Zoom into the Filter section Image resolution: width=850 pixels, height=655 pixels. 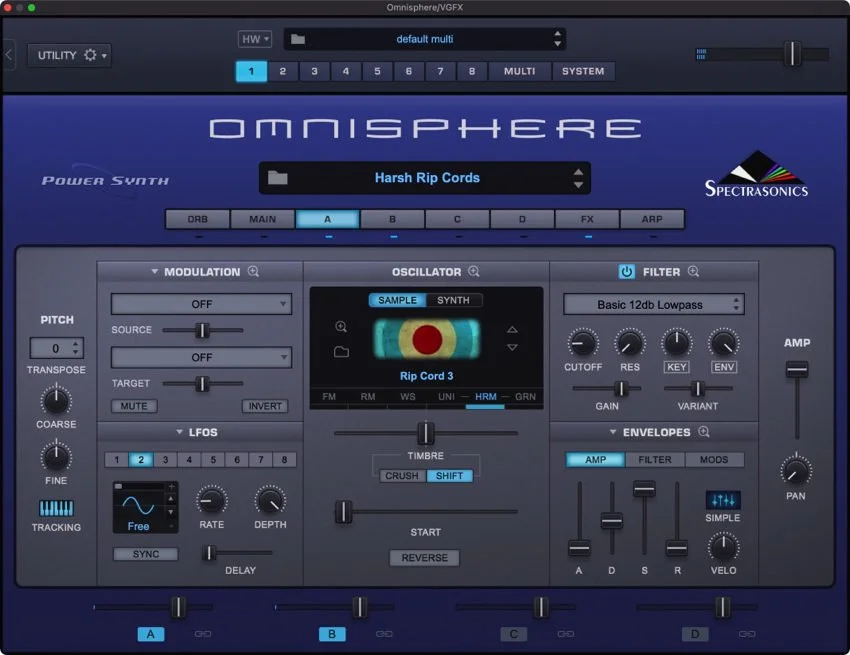click(693, 271)
